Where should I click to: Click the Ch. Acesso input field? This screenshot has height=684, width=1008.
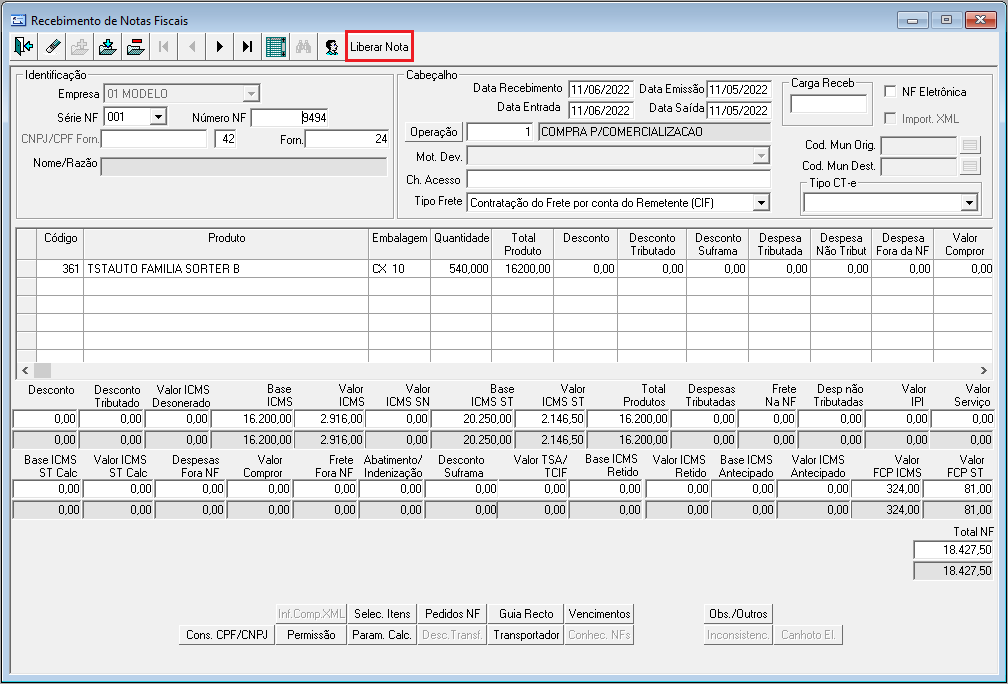click(618, 180)
